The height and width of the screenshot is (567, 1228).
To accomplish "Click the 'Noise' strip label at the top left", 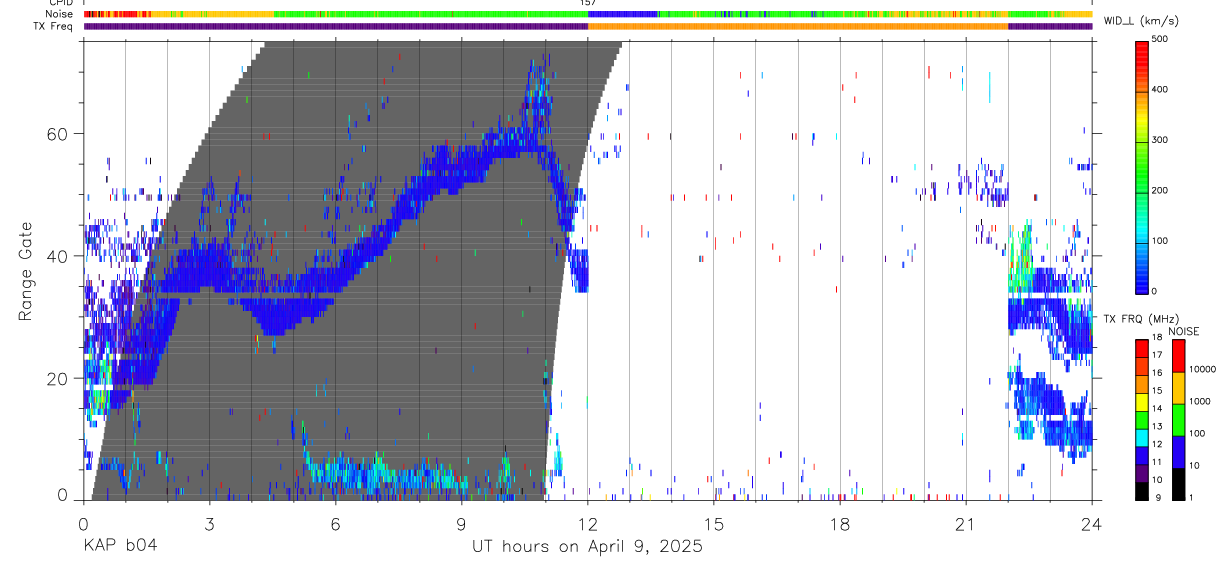I will (x=60, y=14).
